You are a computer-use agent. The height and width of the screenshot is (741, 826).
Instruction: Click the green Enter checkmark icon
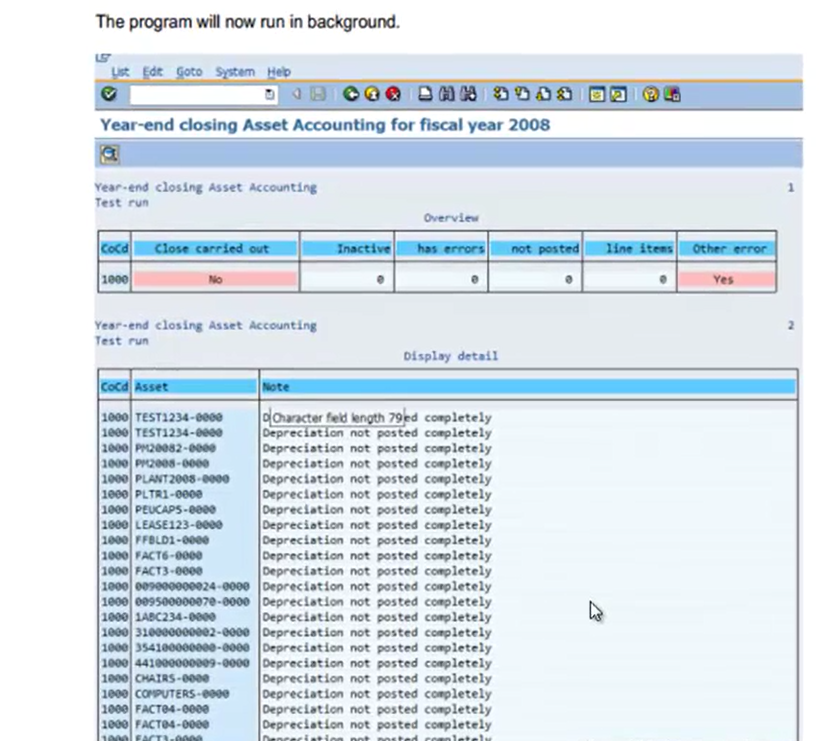[109, 94]
